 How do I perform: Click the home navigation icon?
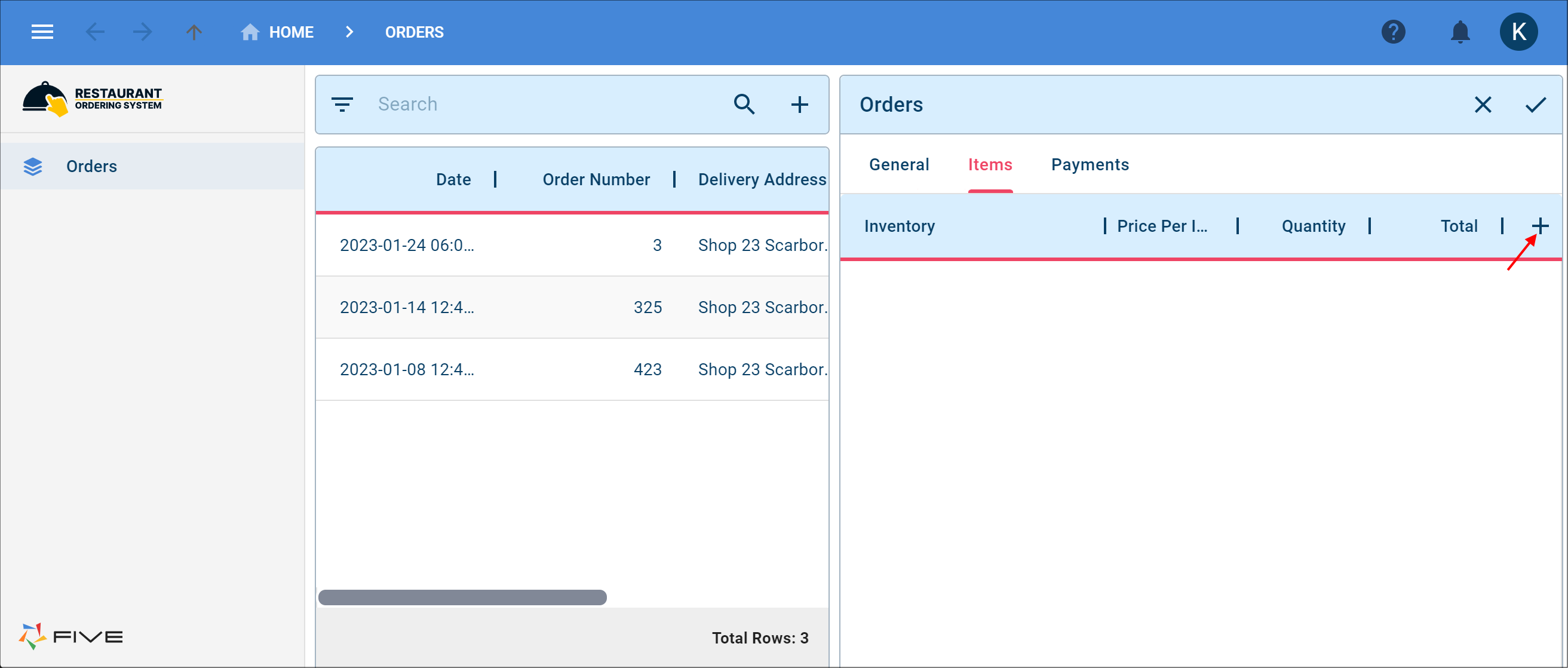[249, 32]
